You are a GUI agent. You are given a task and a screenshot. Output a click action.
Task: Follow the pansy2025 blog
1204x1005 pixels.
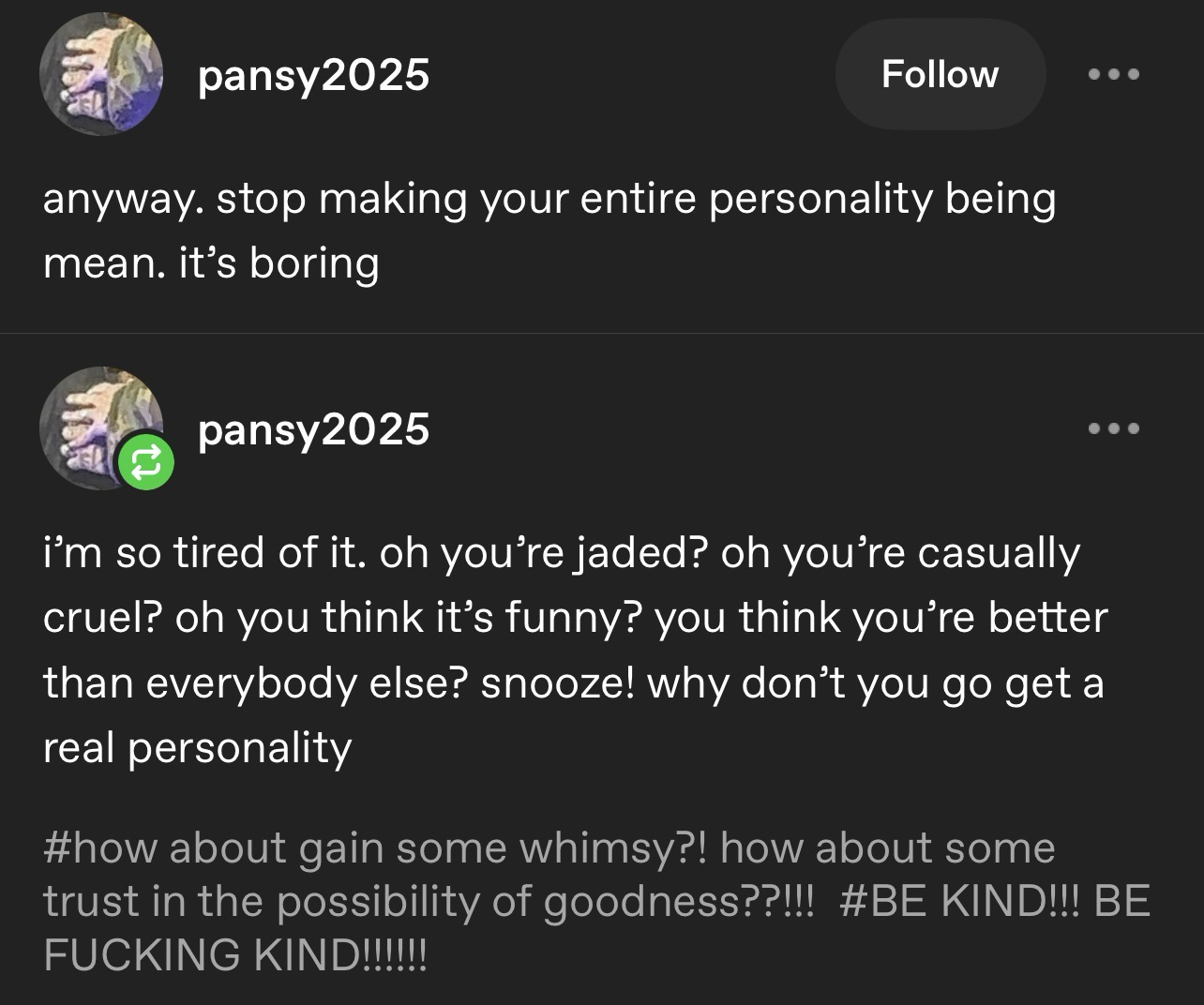pyautogui.click(x=940, y=74)
